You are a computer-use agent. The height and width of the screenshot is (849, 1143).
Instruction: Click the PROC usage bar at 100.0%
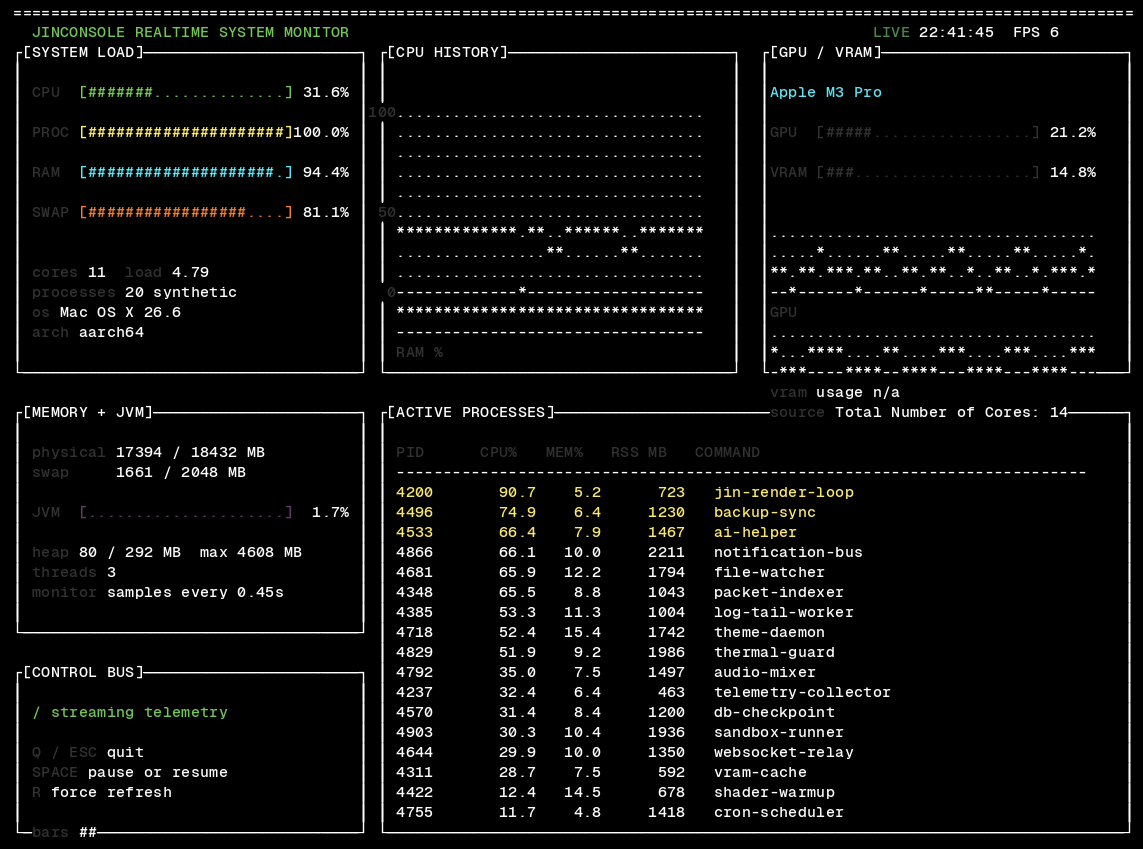coord(186,133)
